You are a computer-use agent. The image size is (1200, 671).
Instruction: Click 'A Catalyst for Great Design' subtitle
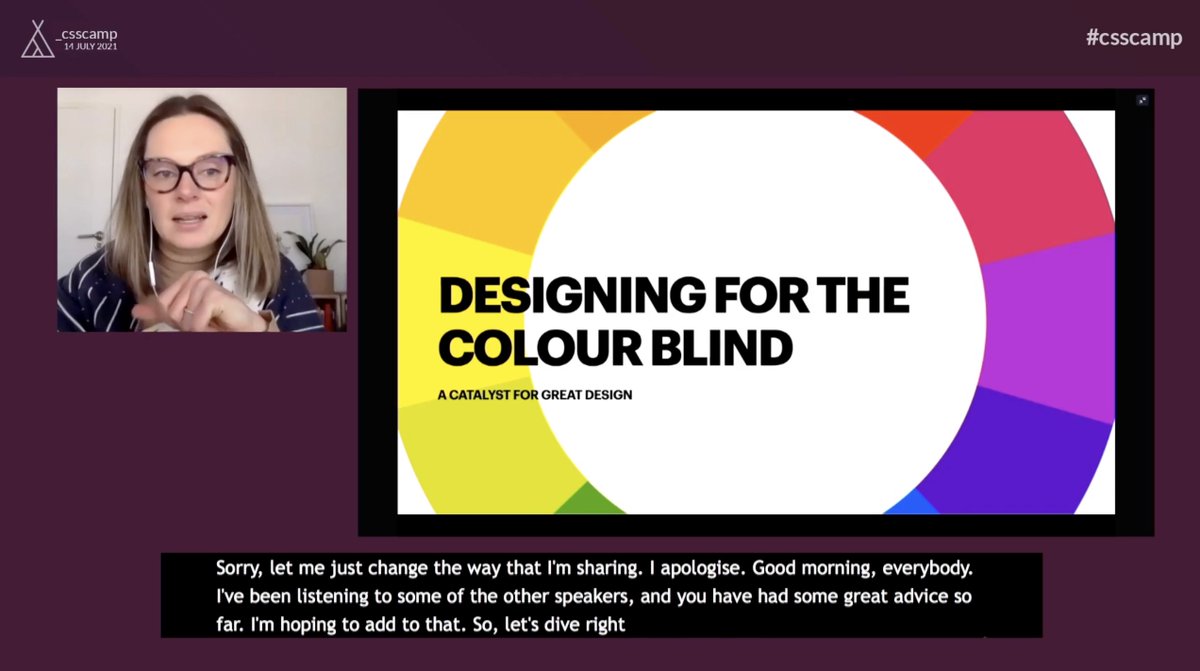[535, 395]
